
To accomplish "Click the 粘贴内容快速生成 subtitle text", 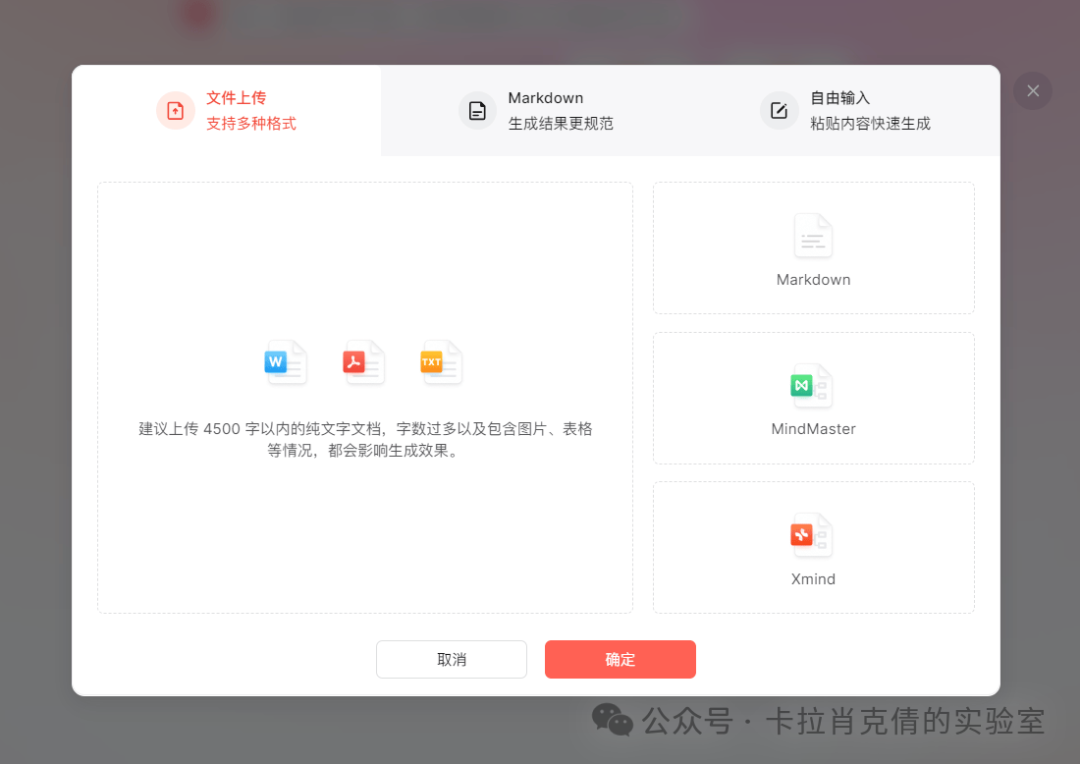I will (870, 124).
